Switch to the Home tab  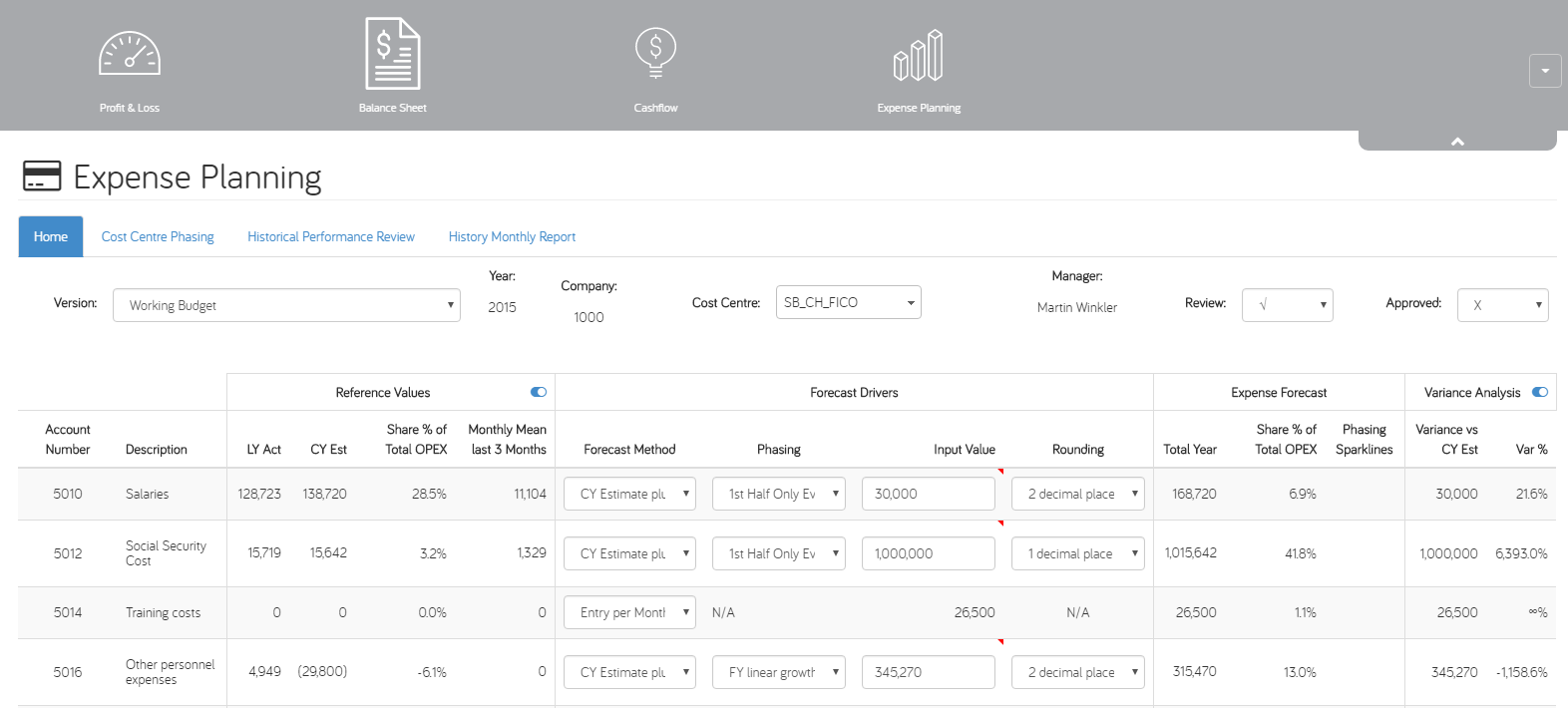pos(51,236)
